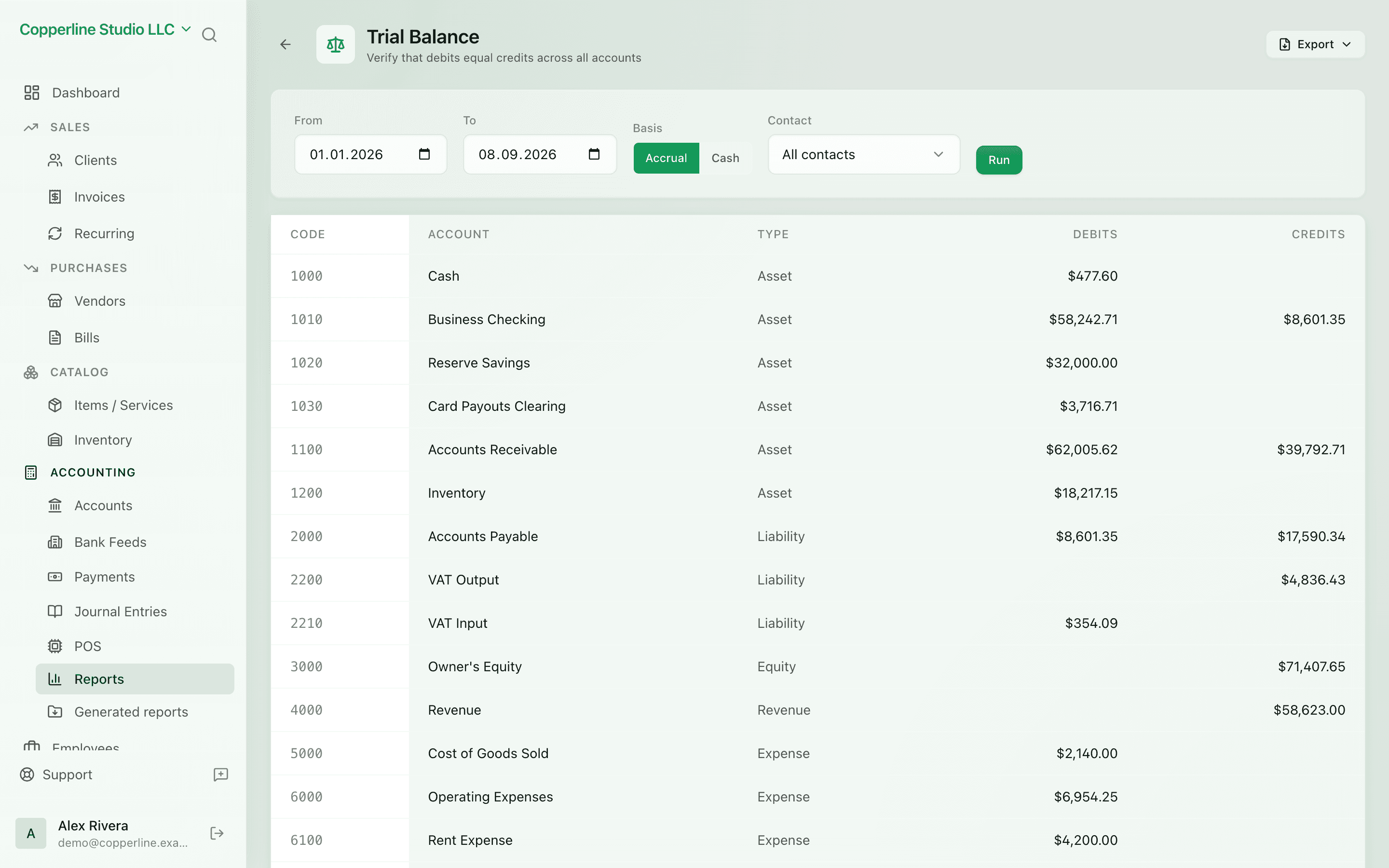Viewport: 1389px width, 868px height.
Task: Click the Dashboard grid icon
Action: 31,93
